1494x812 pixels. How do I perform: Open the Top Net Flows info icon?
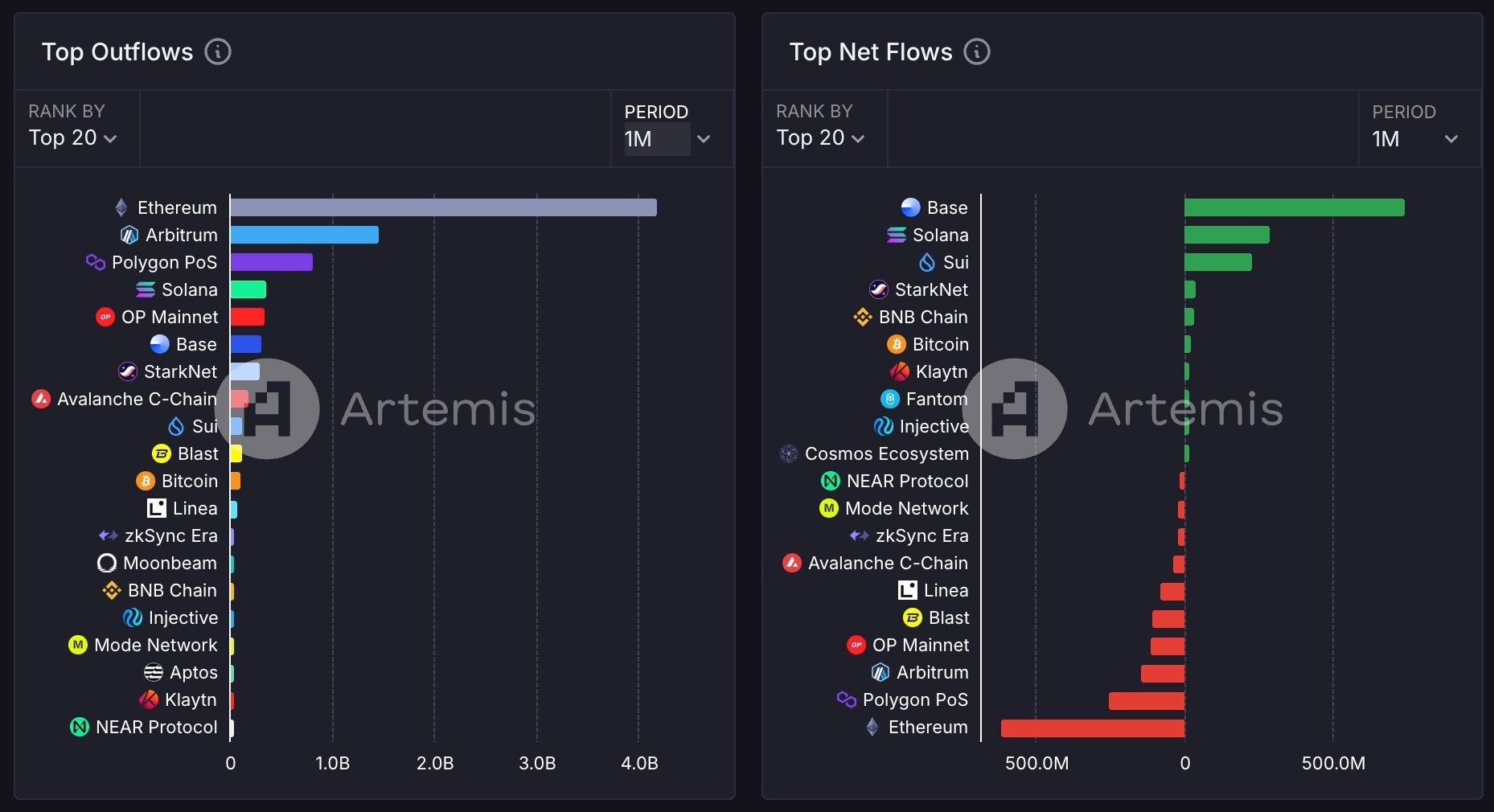click(x=977, y=51)
